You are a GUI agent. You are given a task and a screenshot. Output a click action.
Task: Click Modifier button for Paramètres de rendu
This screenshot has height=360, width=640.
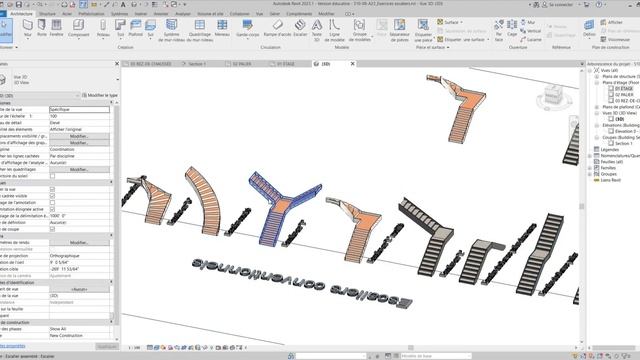coord(79,242)
